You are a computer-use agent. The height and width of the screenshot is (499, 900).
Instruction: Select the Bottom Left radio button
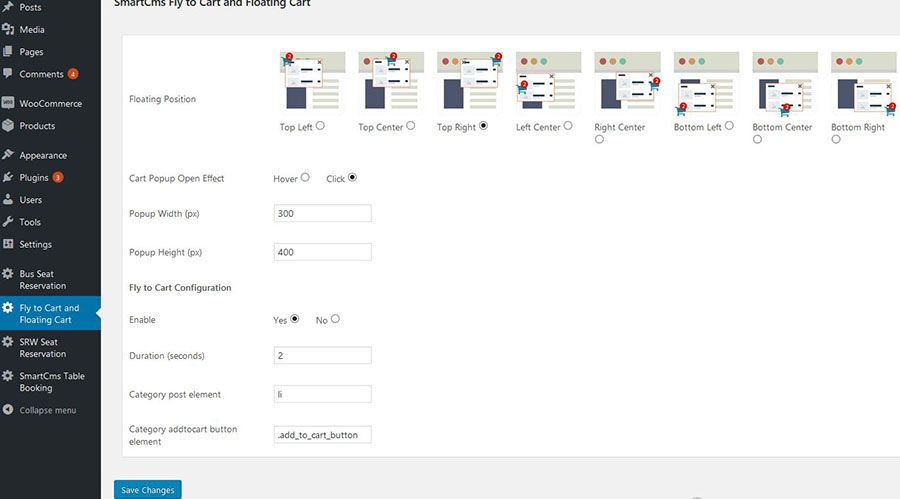729,126
